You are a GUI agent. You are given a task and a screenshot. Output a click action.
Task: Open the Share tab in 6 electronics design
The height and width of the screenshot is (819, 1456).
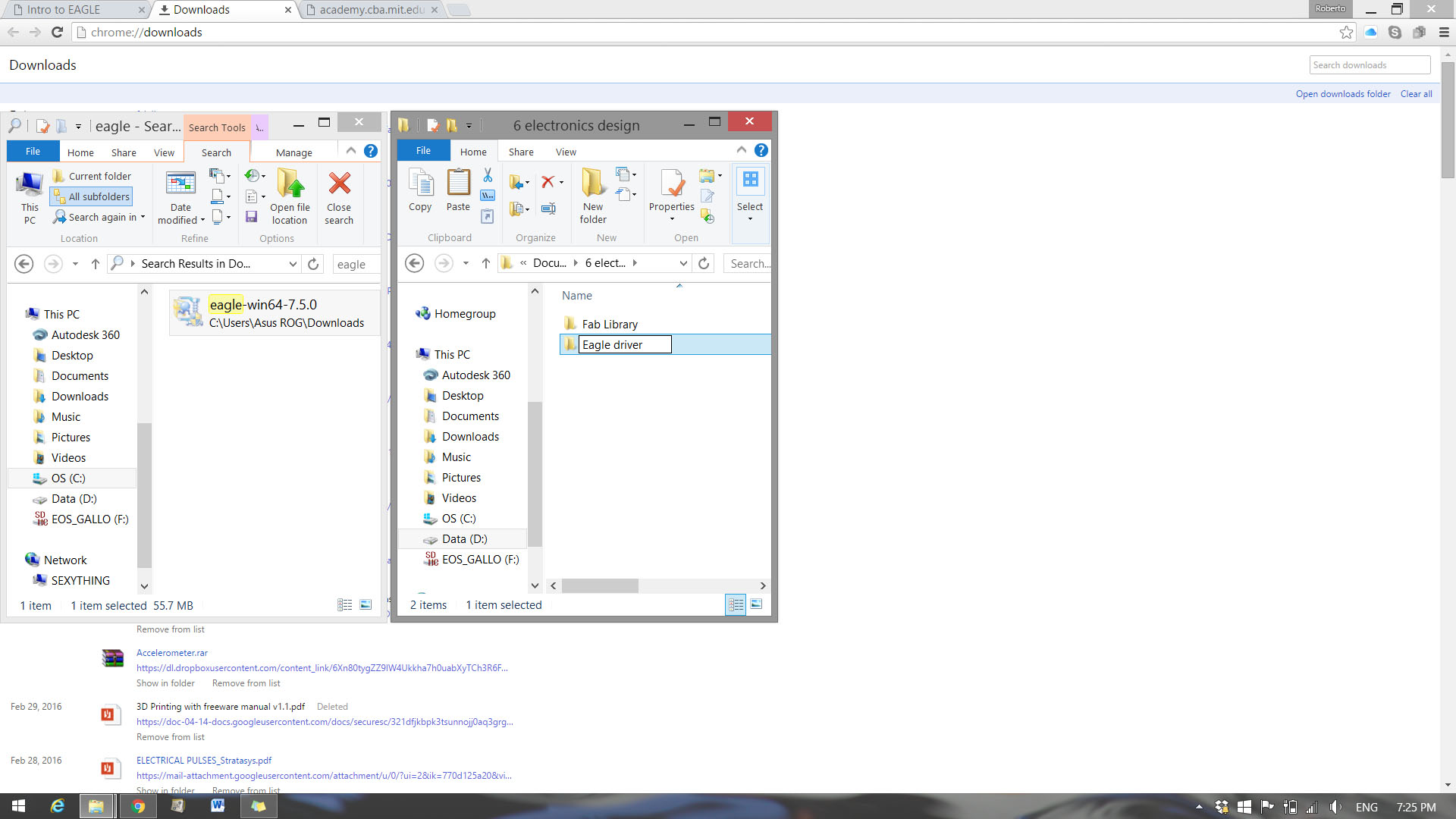[x=521, y=152]
